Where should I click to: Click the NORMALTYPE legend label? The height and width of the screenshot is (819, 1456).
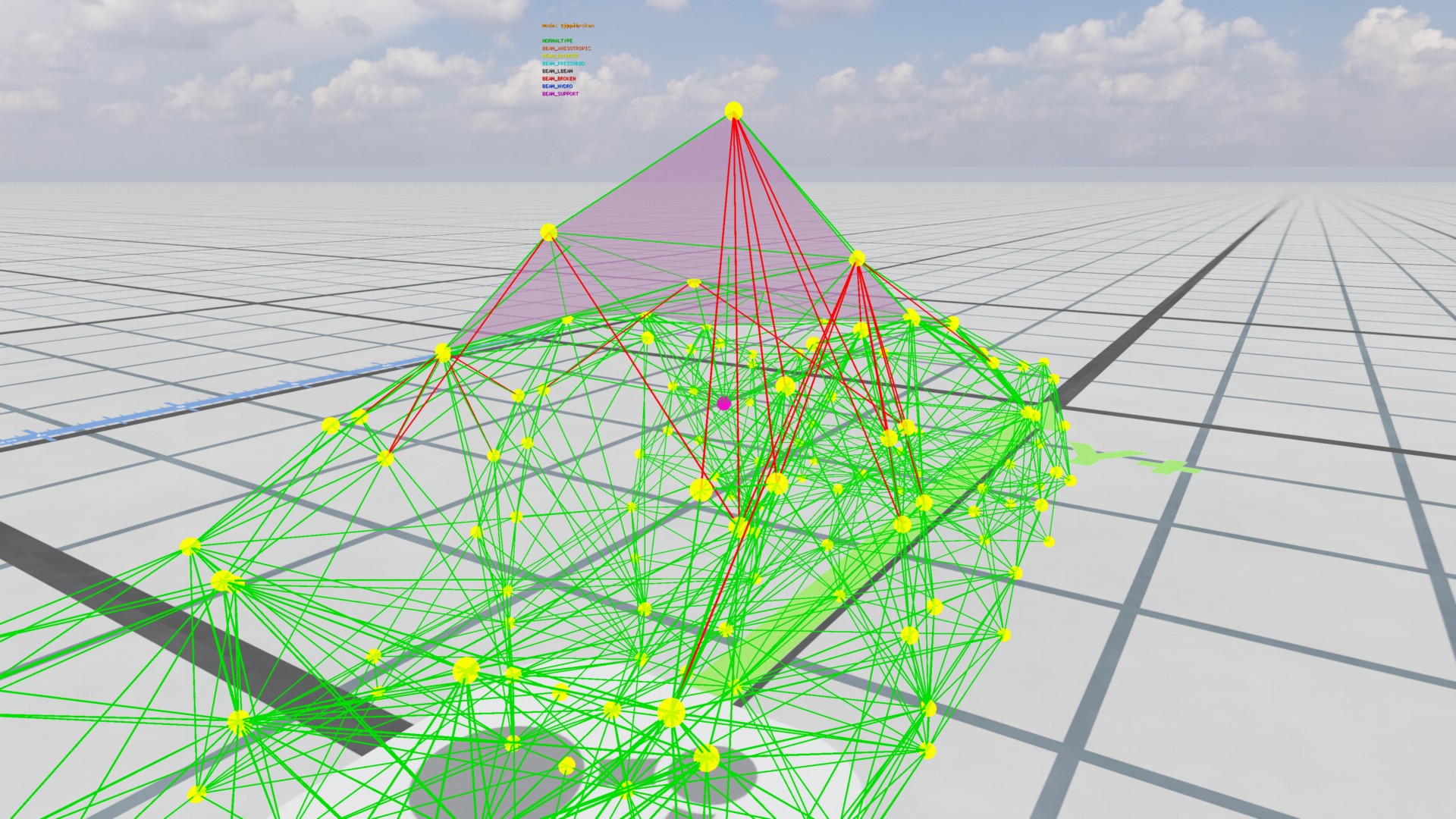(x=557, y=41)
